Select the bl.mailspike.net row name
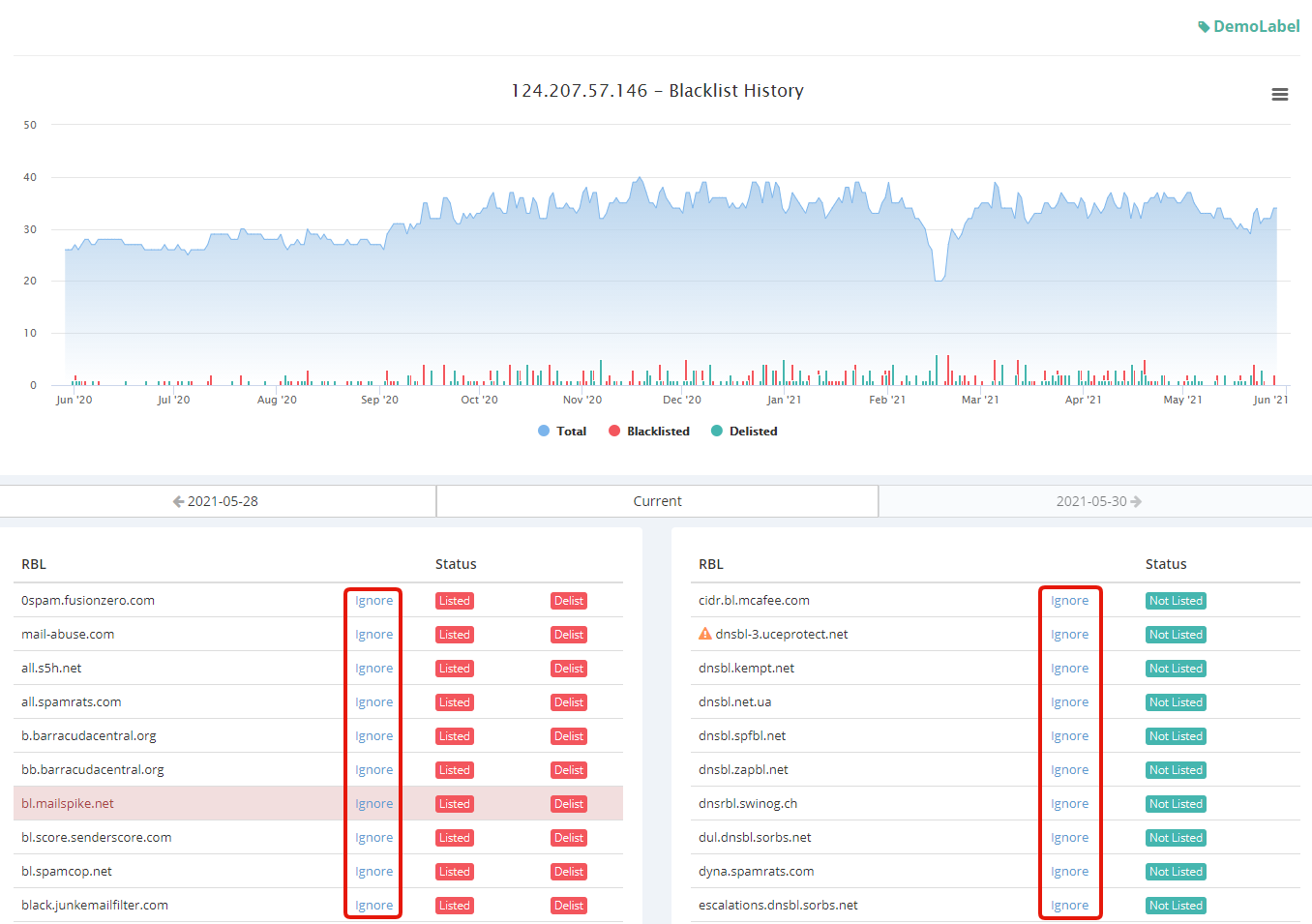Image resolution: width=1312 pixels, height=924 pixels. [x=68, y=804]
